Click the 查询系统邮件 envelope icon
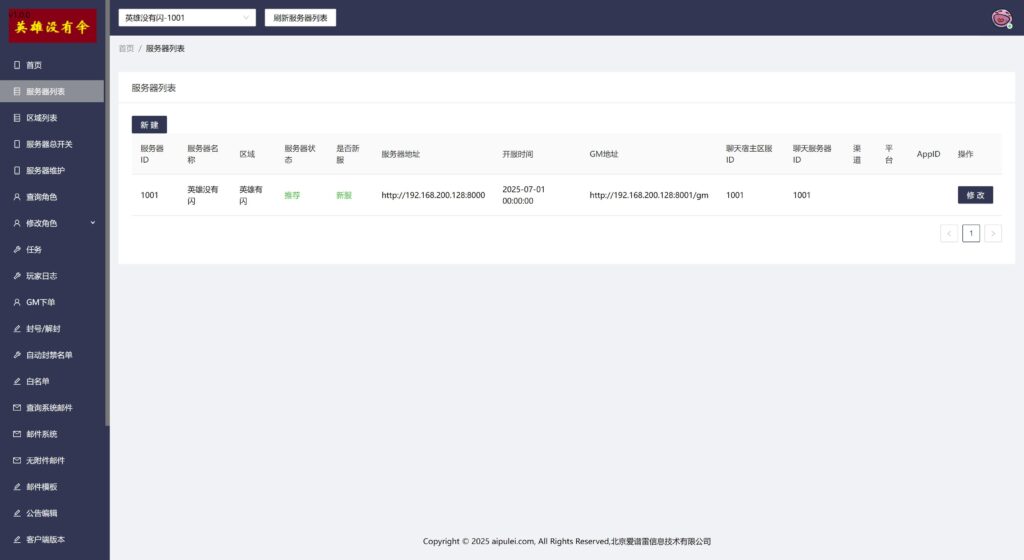The image size is (1024, 560). 16,408
